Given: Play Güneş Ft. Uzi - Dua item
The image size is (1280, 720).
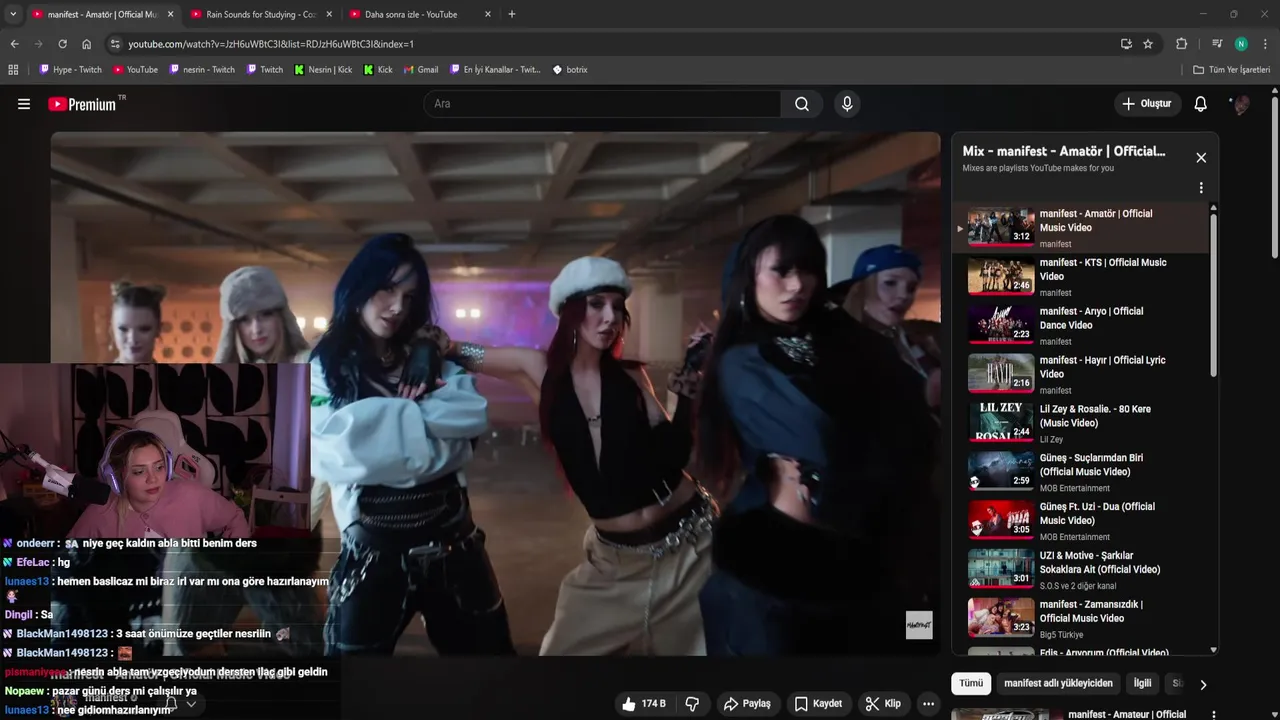Looking at the screenshot, I should click(x=1080, y=522).
